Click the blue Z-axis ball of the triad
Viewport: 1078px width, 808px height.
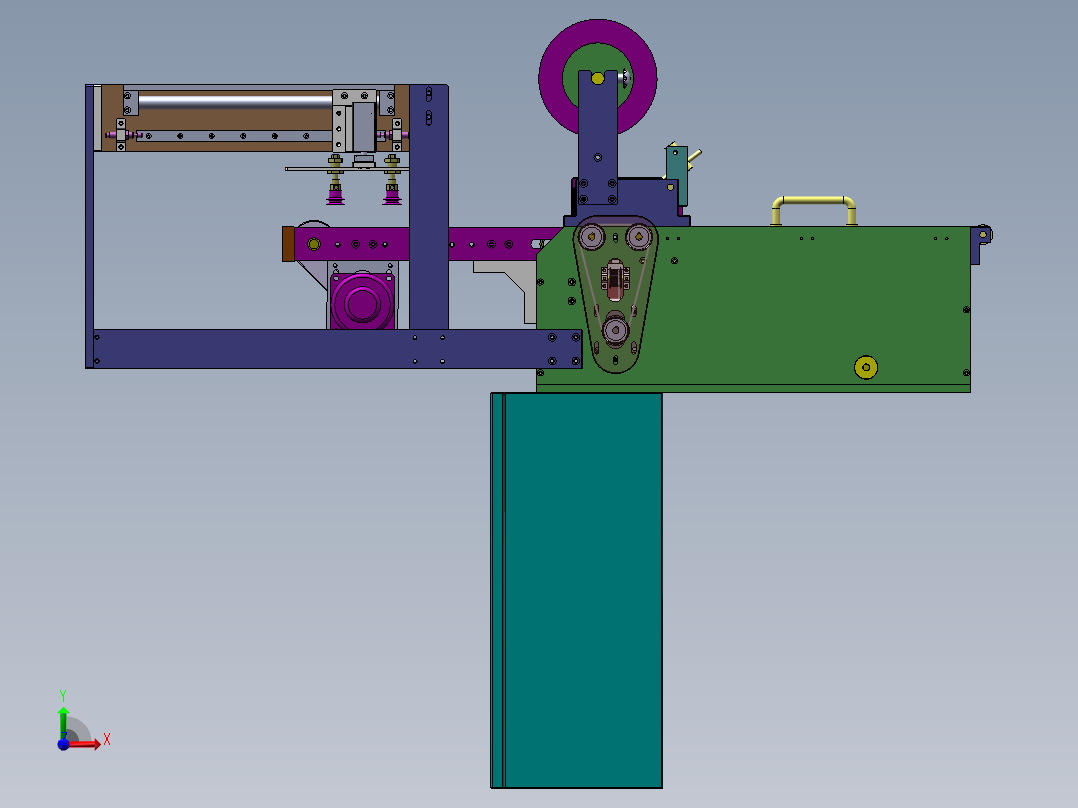tap(63, 744)
